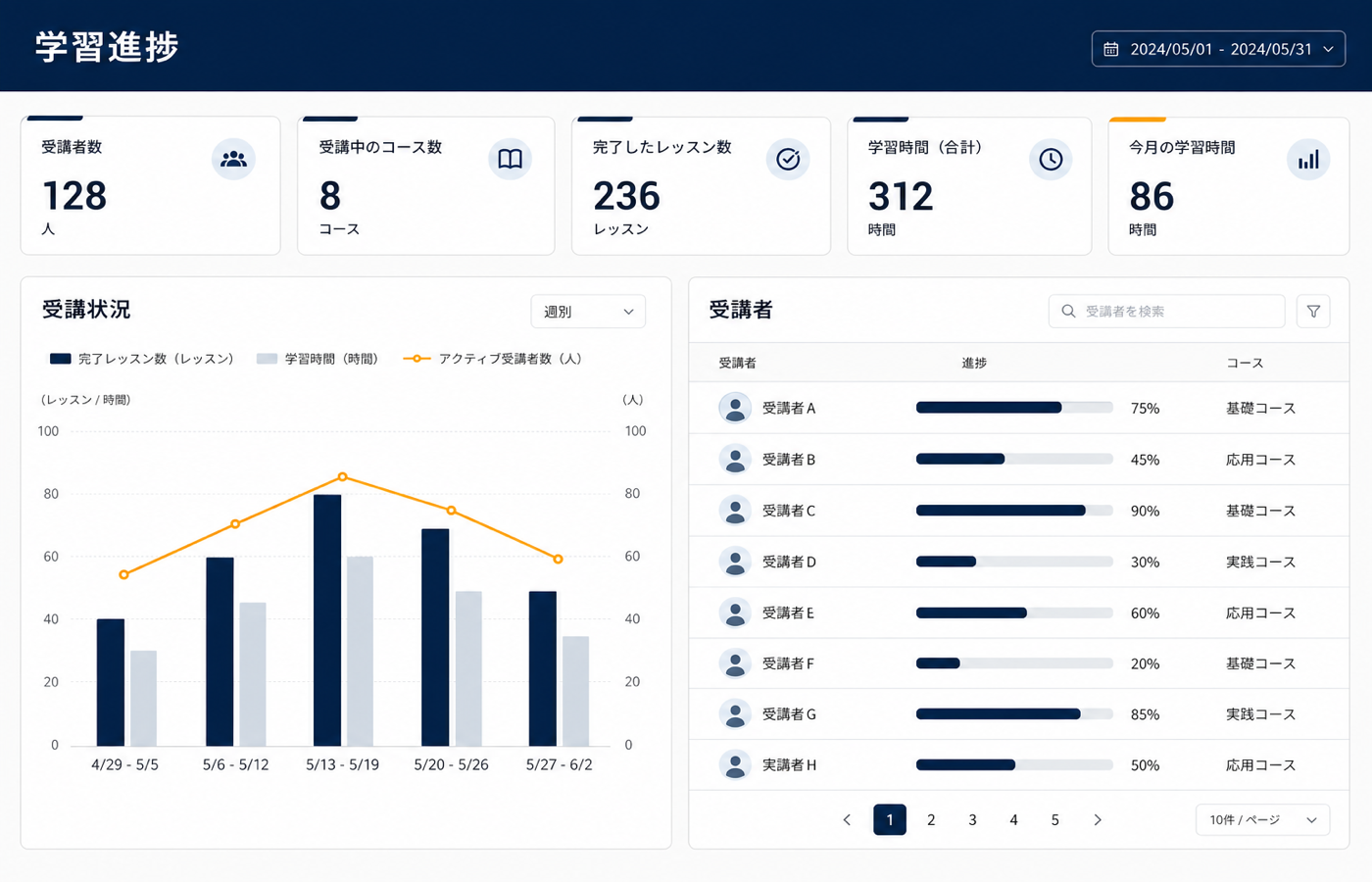Screen dimensions: 1372x882
Task: Click the 受講者 G name link
Action: click(x=789, y=714)
